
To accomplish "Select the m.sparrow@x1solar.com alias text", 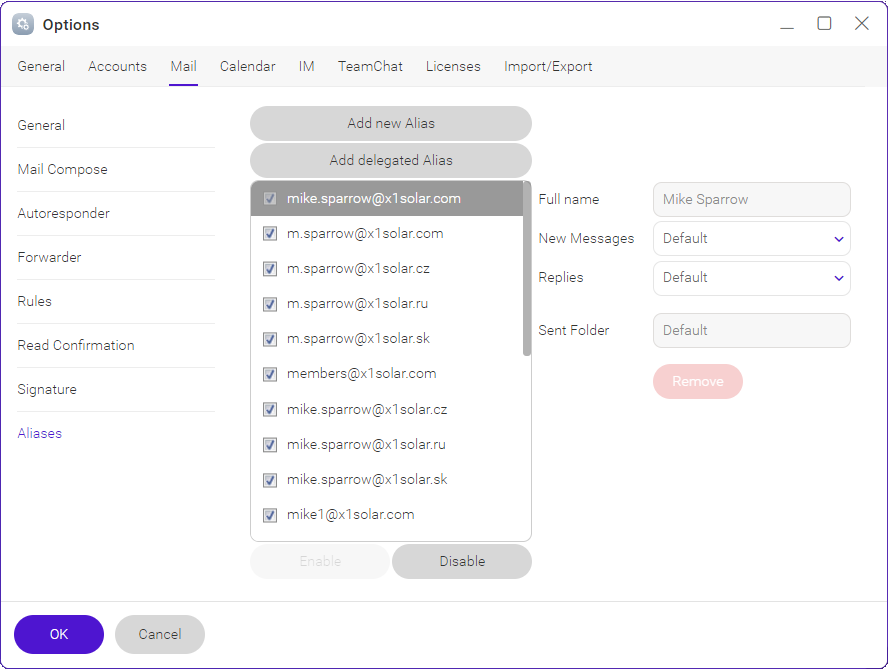I will pos(365,234).
